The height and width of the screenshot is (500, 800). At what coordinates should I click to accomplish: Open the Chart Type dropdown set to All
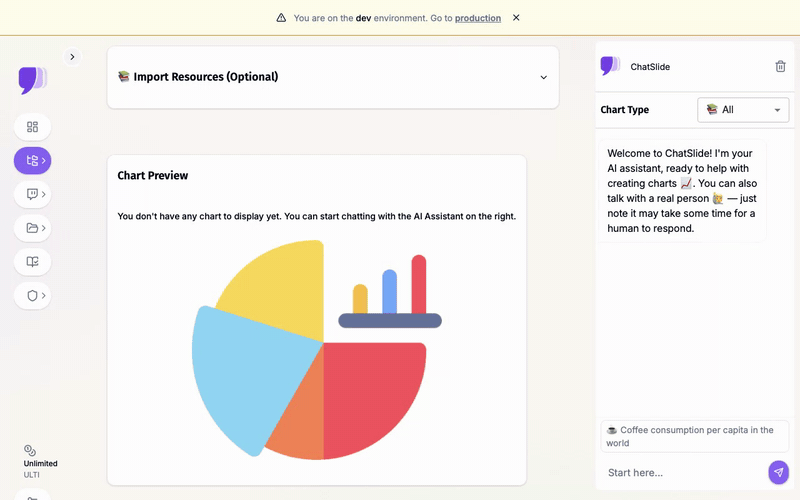click(743, 110)
